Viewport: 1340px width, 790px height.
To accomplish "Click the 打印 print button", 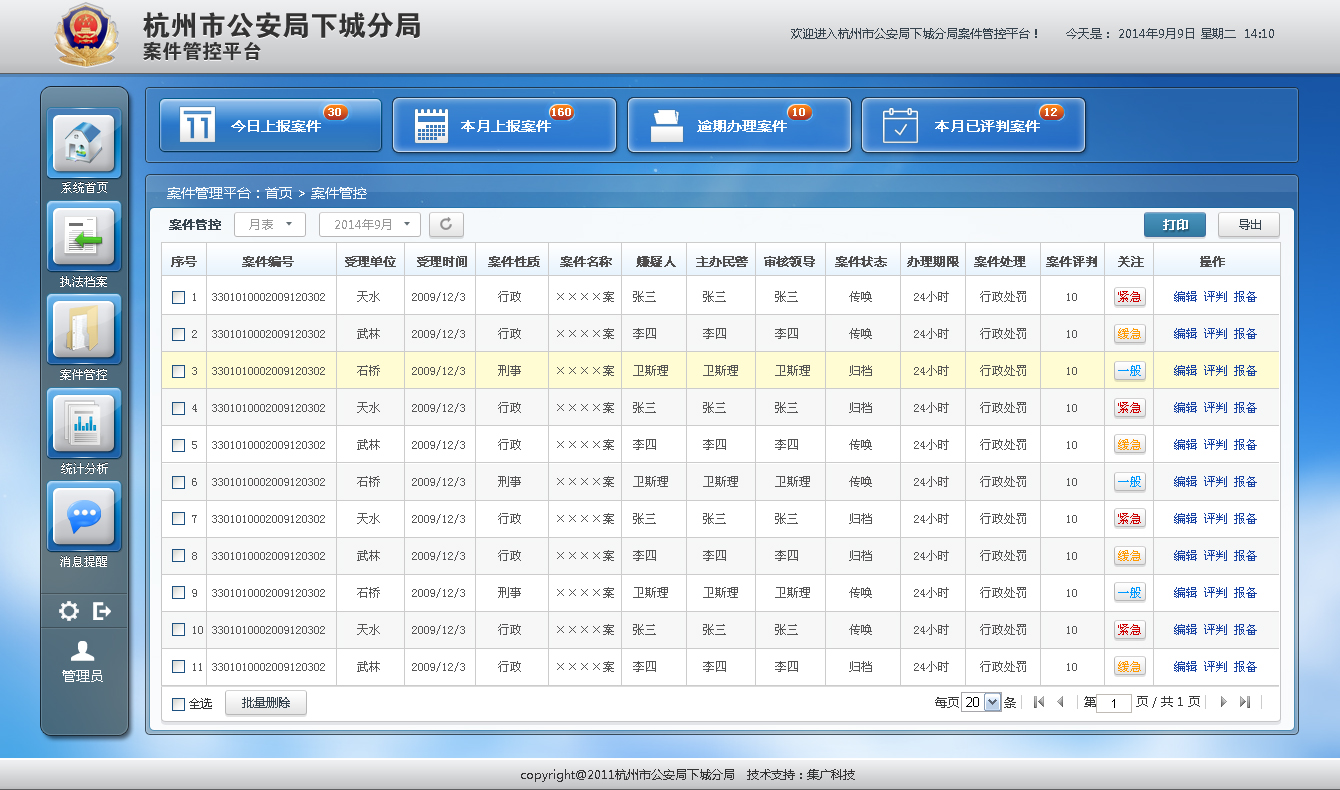I will click(1175, 225).
